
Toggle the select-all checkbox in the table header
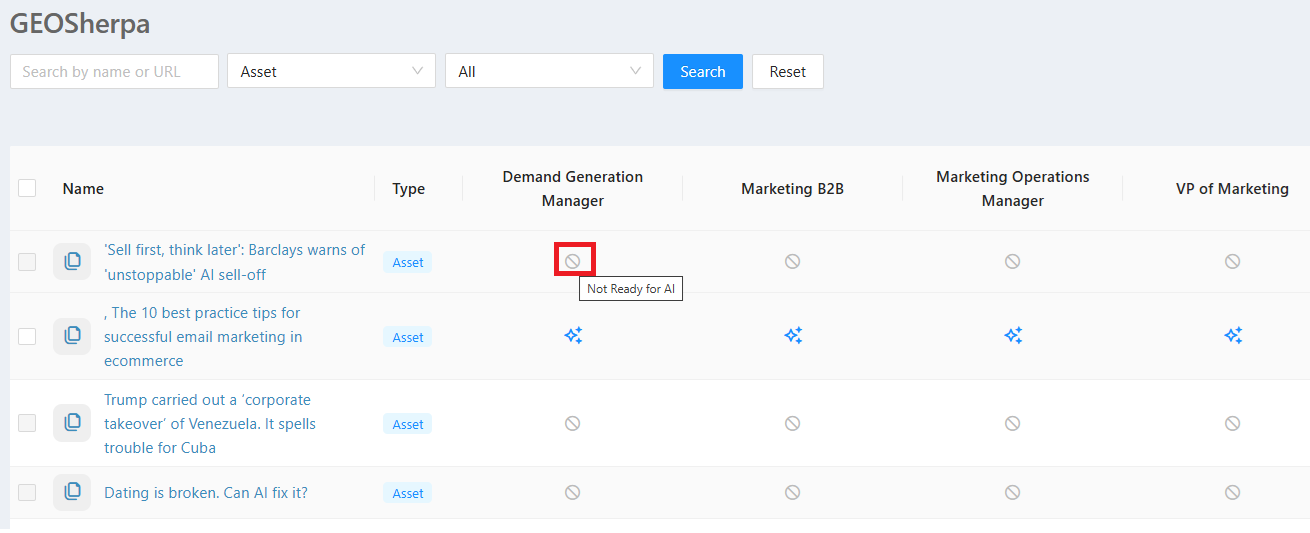[x=27, y=188]
